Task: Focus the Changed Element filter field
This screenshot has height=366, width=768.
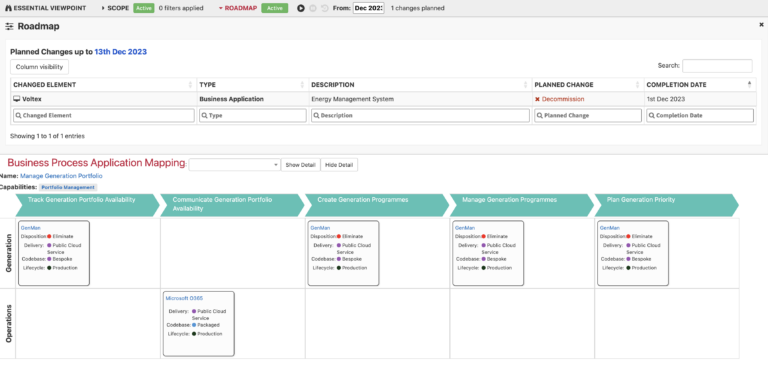Action: coord(104,116)
